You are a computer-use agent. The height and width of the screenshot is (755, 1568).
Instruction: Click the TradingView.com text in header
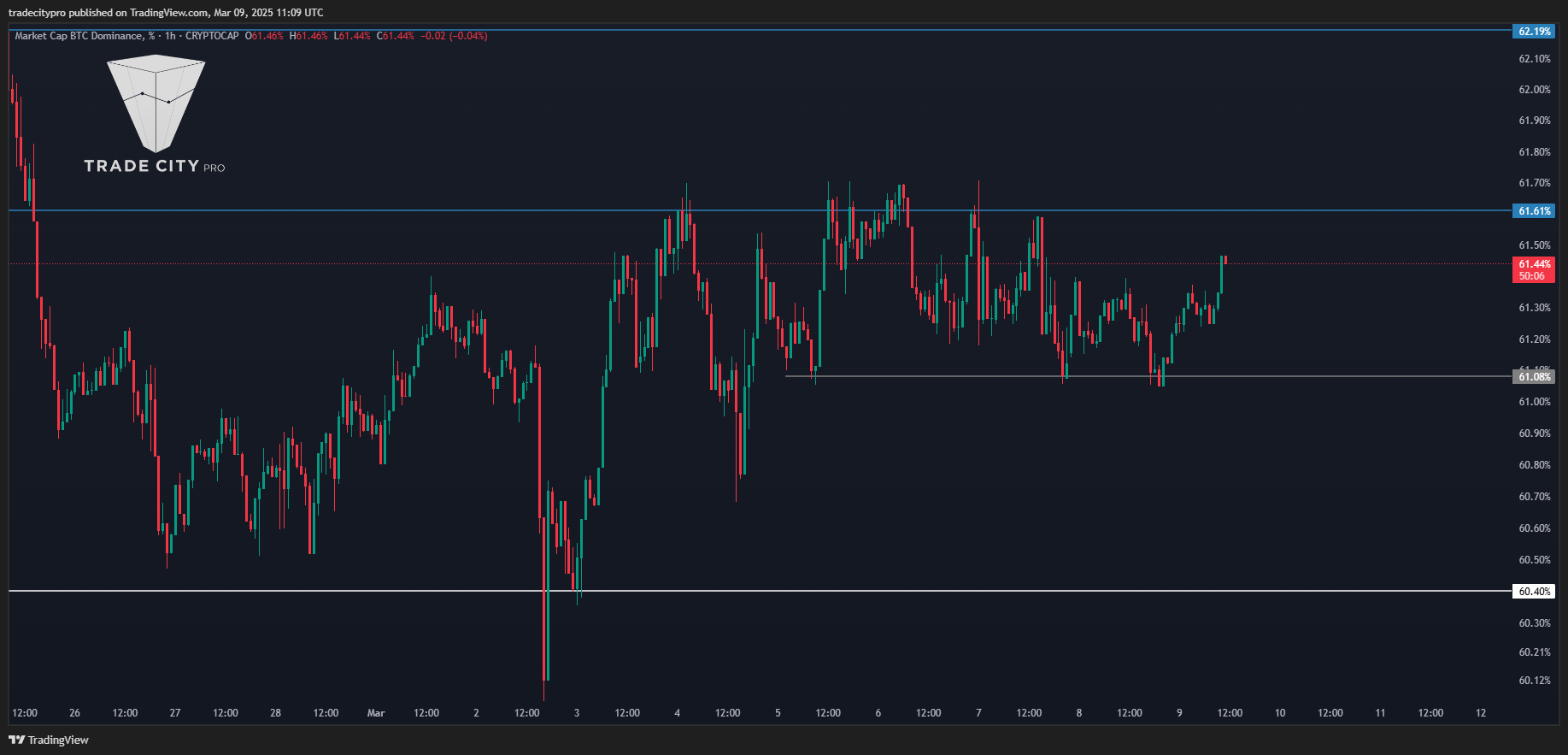click(x=169, y=13)
